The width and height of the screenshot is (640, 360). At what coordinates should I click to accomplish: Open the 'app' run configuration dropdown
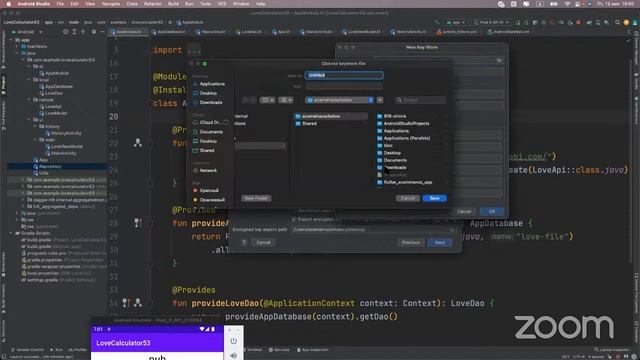click(x=456, y=22)
